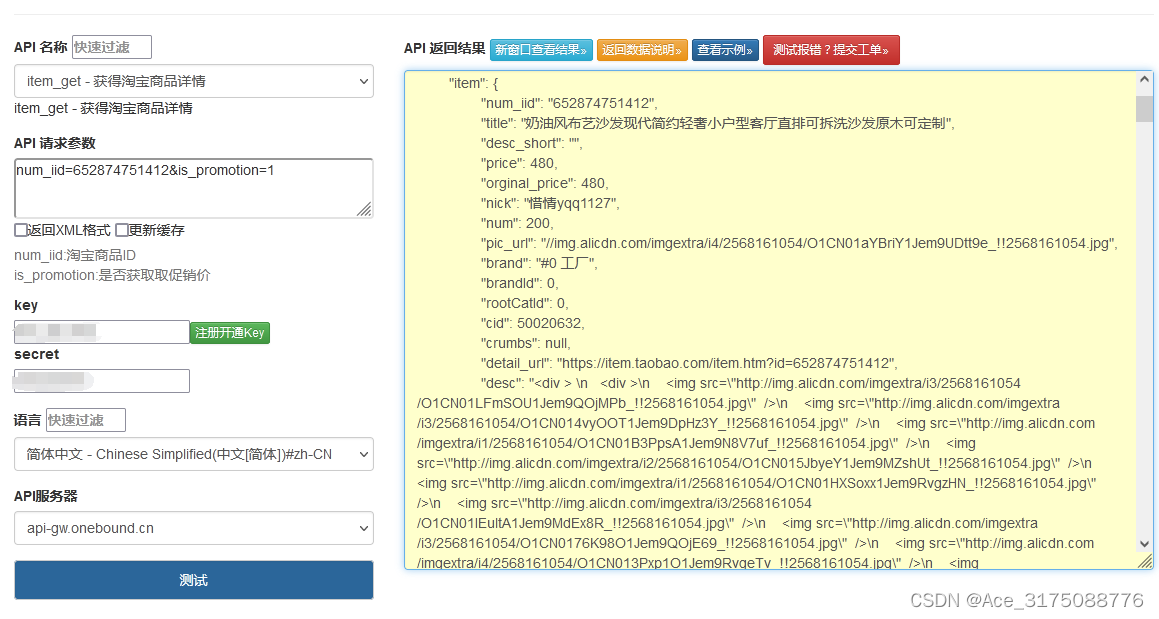Click the result scrollbar up arrow
This screenshot has width=1159, height=619.
point(1144,79)
